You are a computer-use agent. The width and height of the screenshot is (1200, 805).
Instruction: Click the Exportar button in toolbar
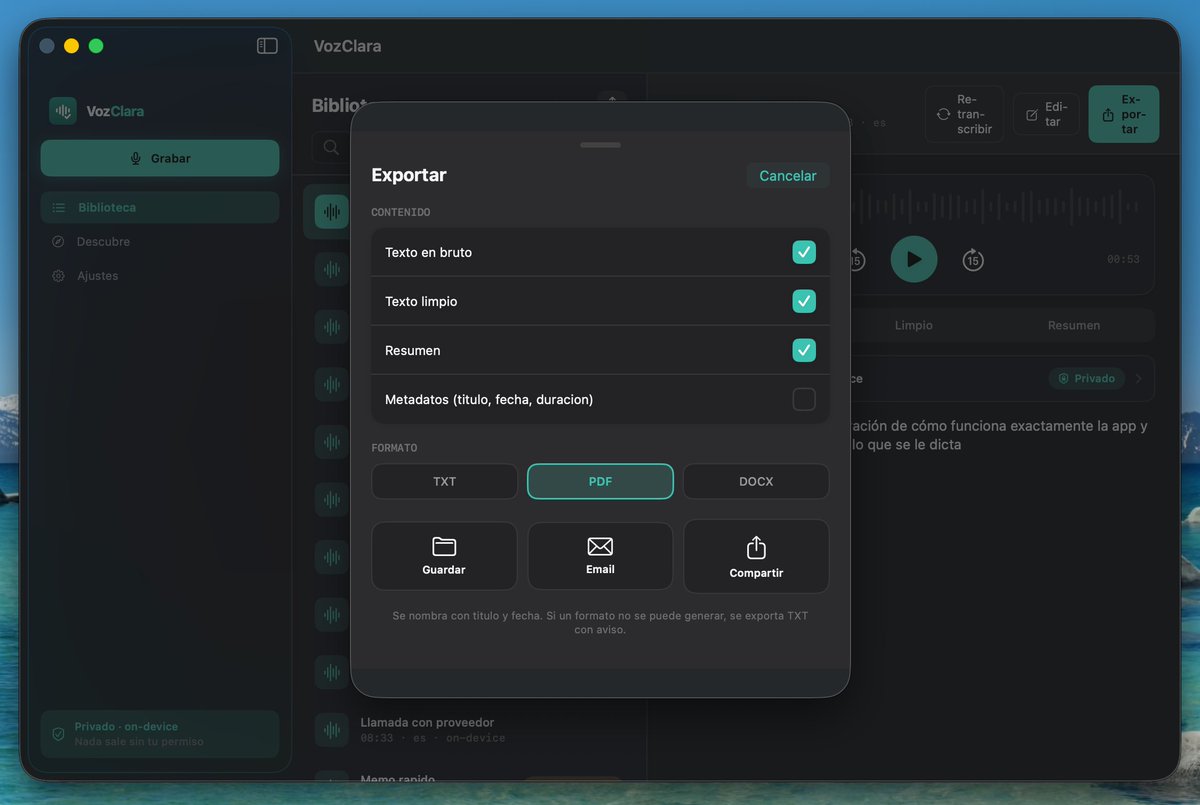(x=1123, y=114)
